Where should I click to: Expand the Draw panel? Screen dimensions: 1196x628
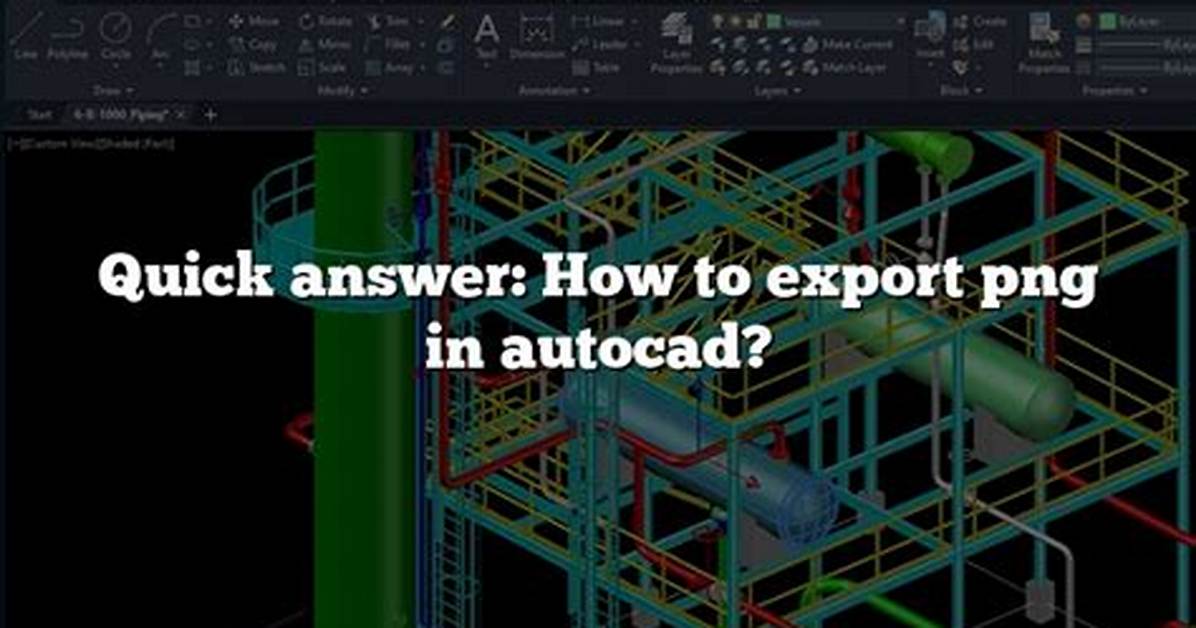click(114, 91)
